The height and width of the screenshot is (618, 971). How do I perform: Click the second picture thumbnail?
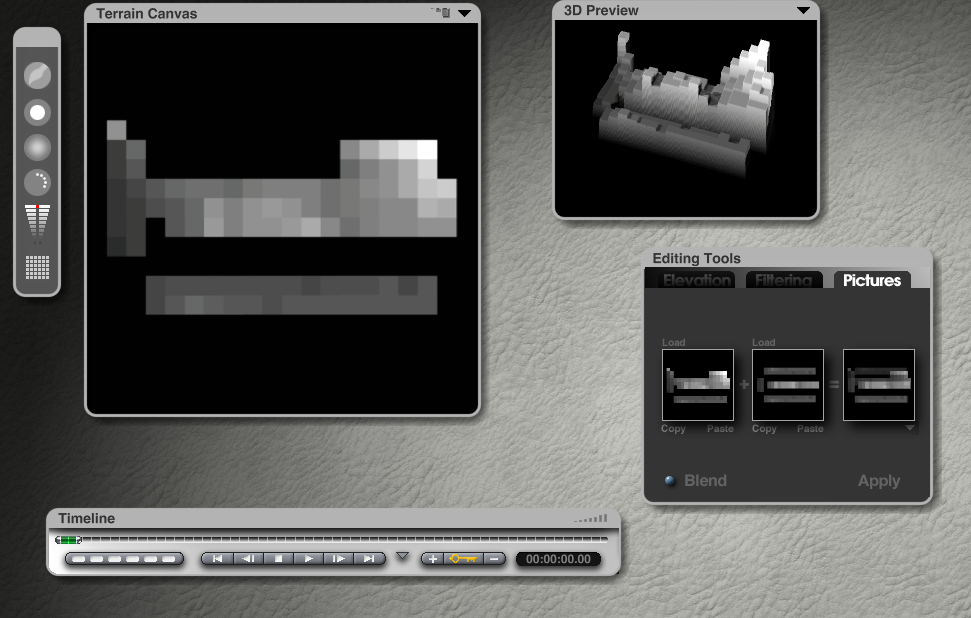(787, 385)
